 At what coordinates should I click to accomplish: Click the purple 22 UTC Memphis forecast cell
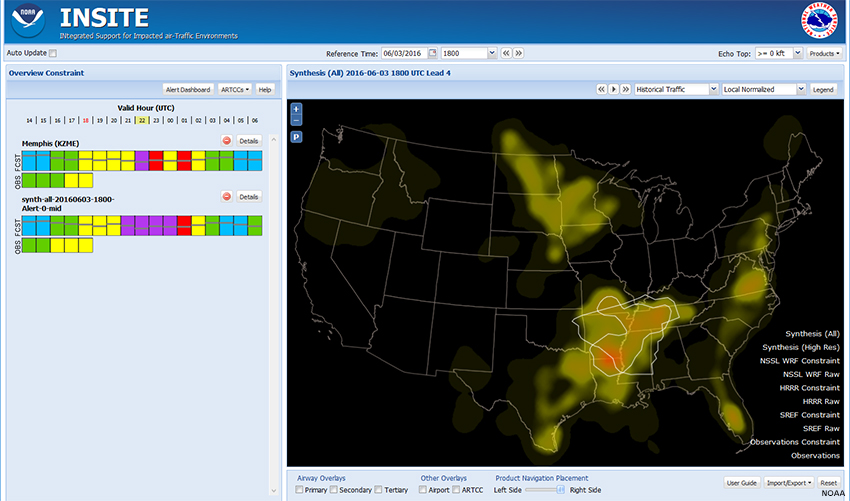[141, 160]
